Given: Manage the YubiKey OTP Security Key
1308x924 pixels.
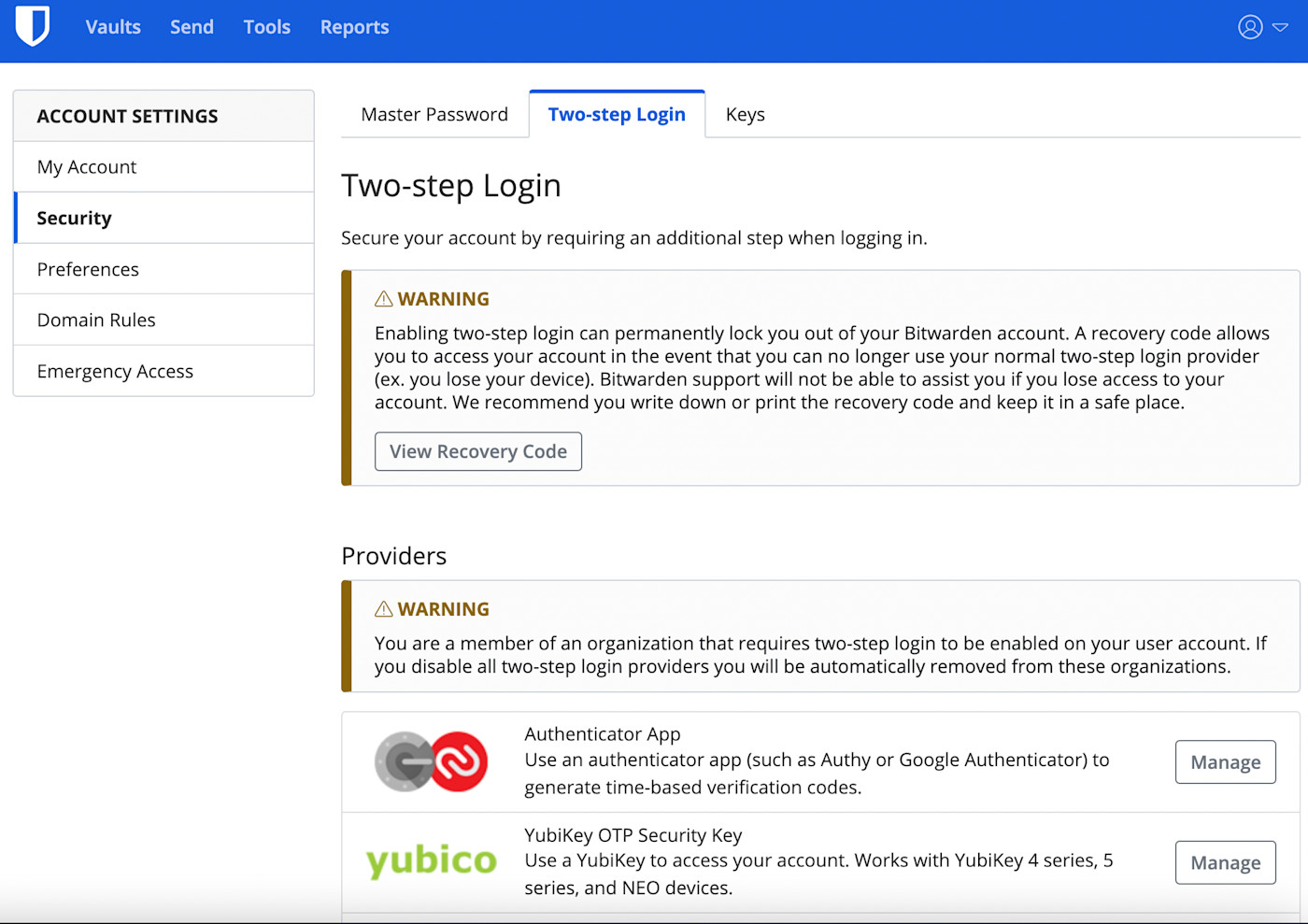Looking at the screenshot, I should 1225,862.
